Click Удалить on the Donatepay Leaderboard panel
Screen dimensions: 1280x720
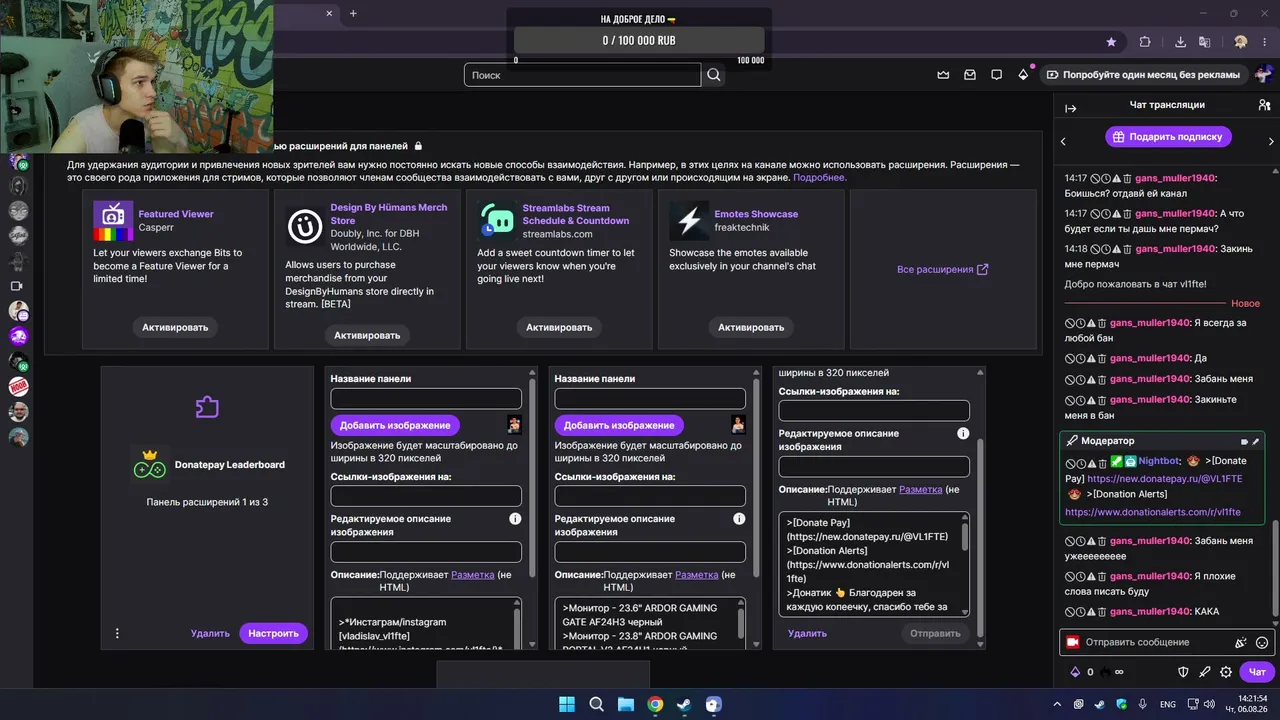point(210,633)
